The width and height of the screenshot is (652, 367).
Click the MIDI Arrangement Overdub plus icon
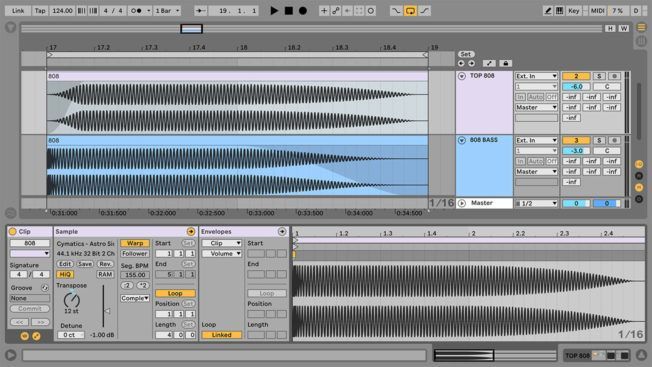(324, 11)
